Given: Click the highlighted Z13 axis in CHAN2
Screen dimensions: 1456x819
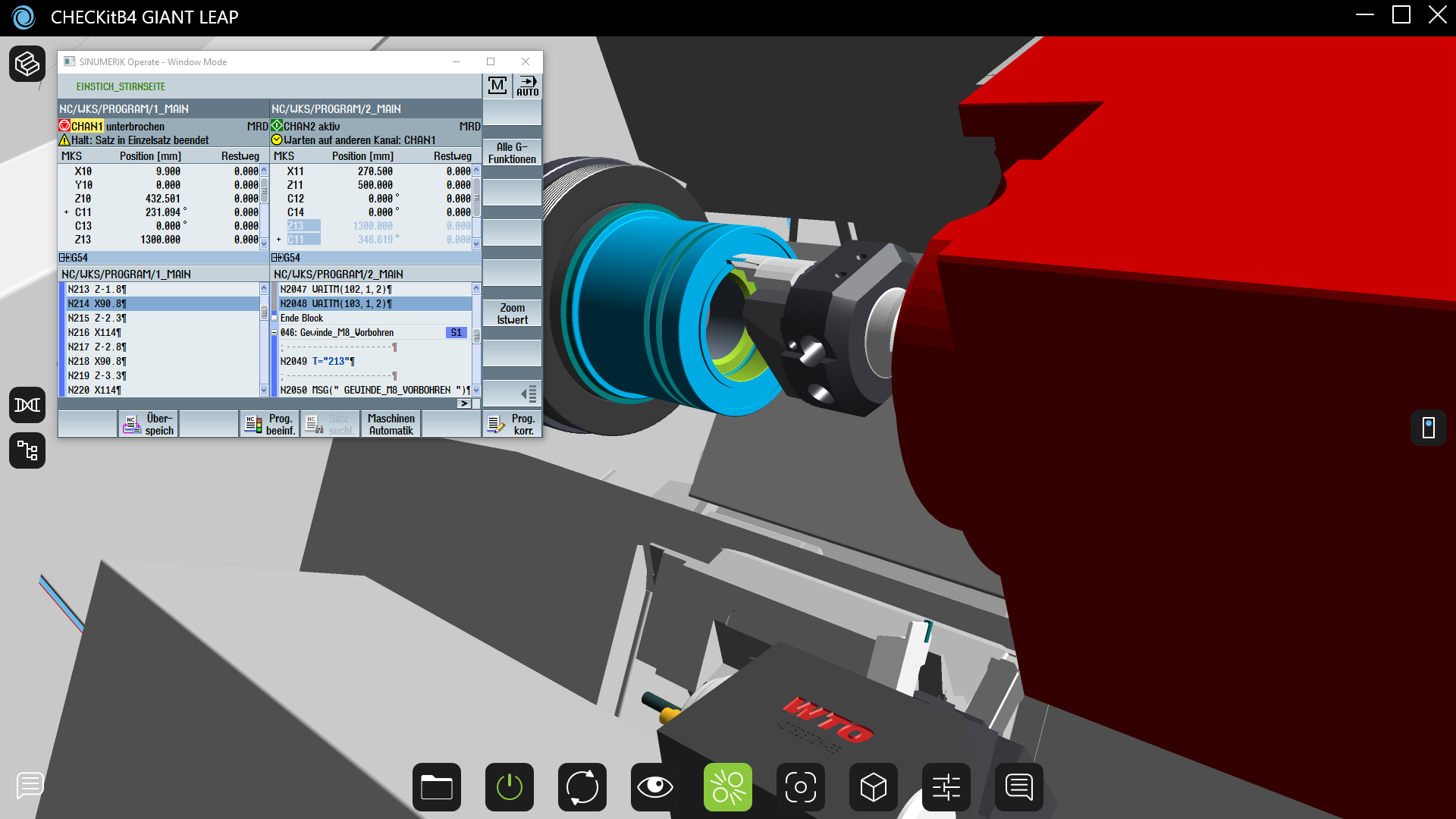Looking at the screenshot, I should [303, 226].
